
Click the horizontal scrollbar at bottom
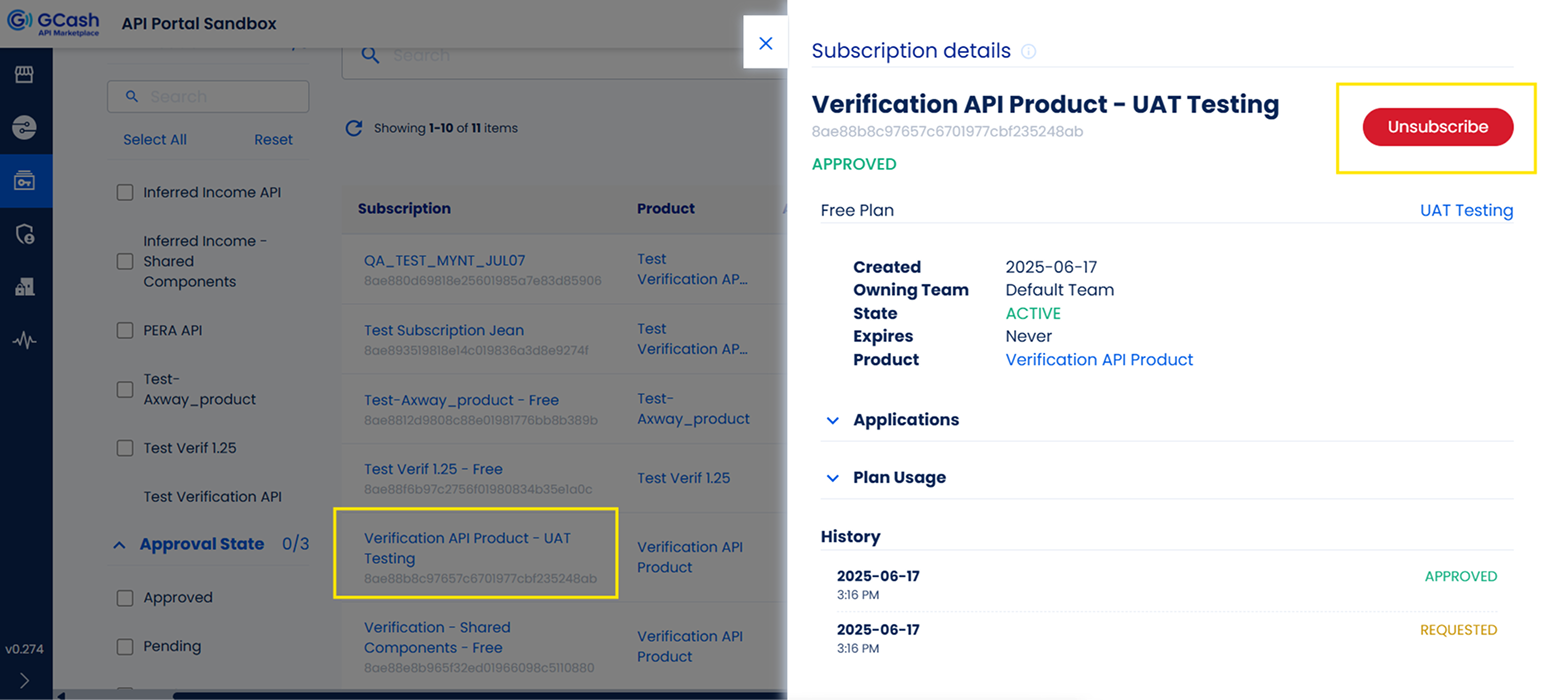pyautogui.click(x=480, y=695)
